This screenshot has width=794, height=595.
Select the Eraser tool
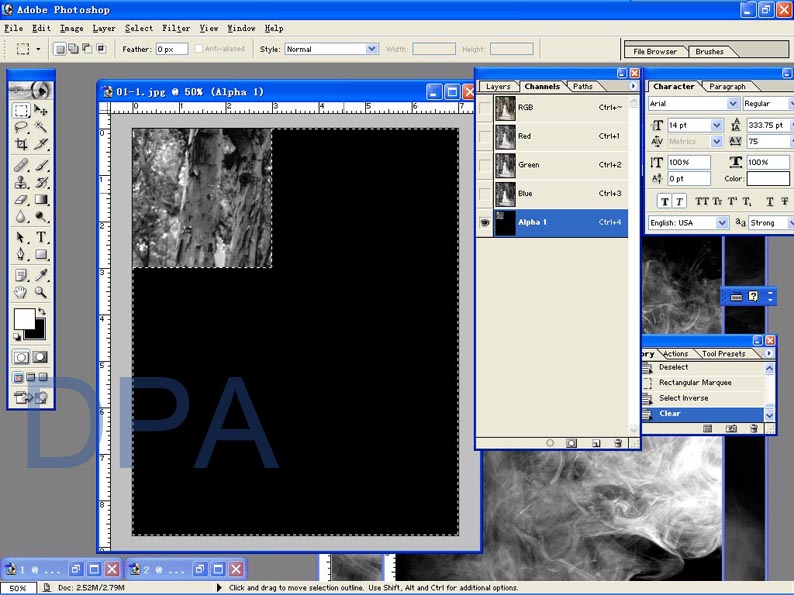point(21,200)
